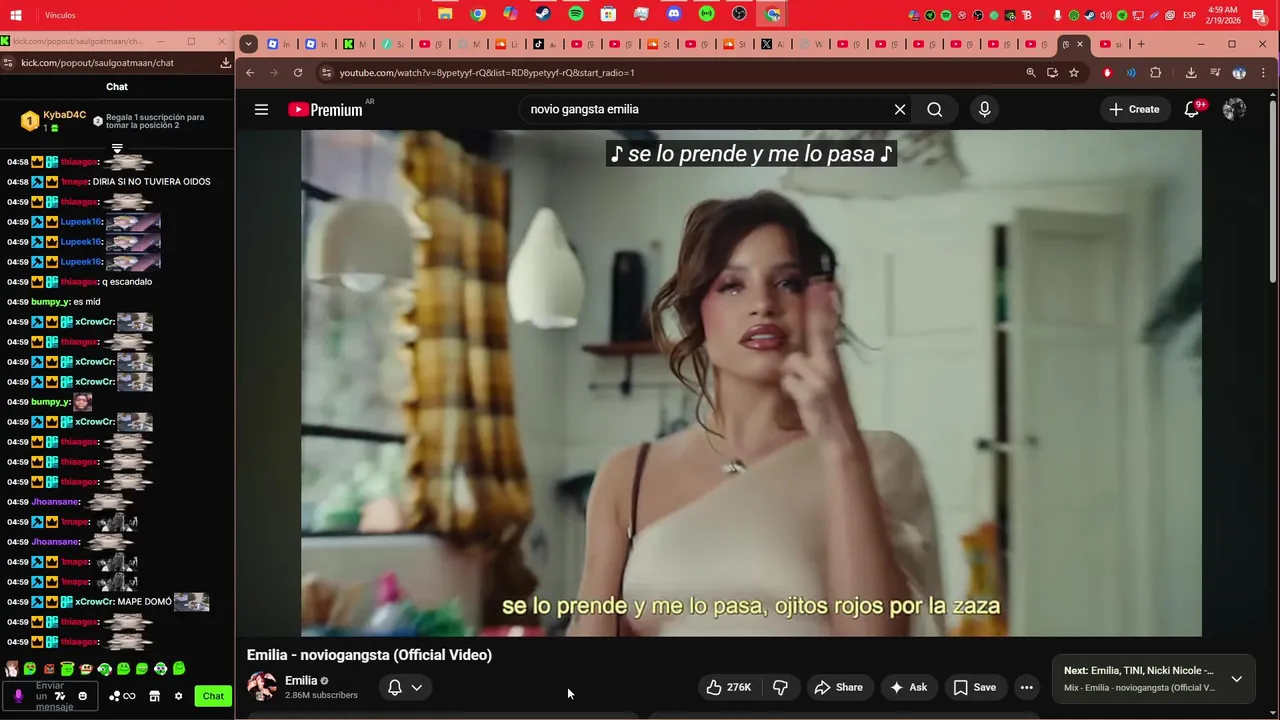Add a new Chrome tab
Image resolution: width=1280 pixels, height=720 pixels.
pyautogui.click(x=1141, y=44)
